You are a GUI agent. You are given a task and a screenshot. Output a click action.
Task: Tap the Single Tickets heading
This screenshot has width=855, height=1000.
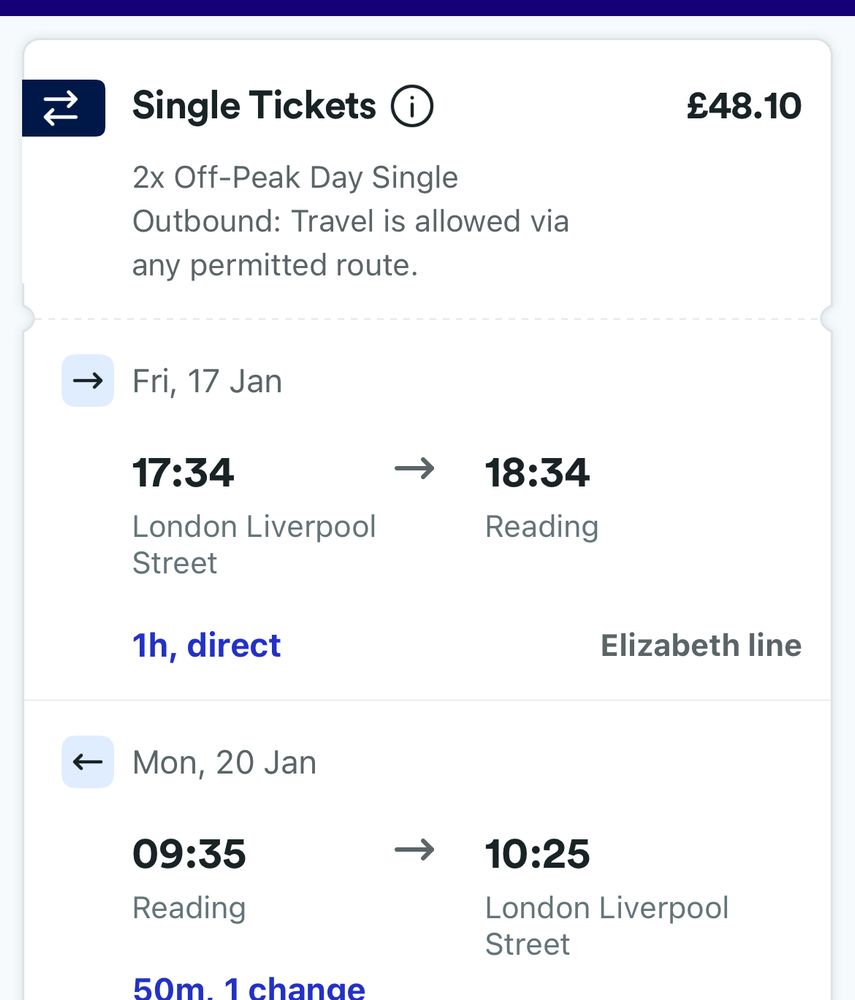pyautogui.click(x=254, y=106)
